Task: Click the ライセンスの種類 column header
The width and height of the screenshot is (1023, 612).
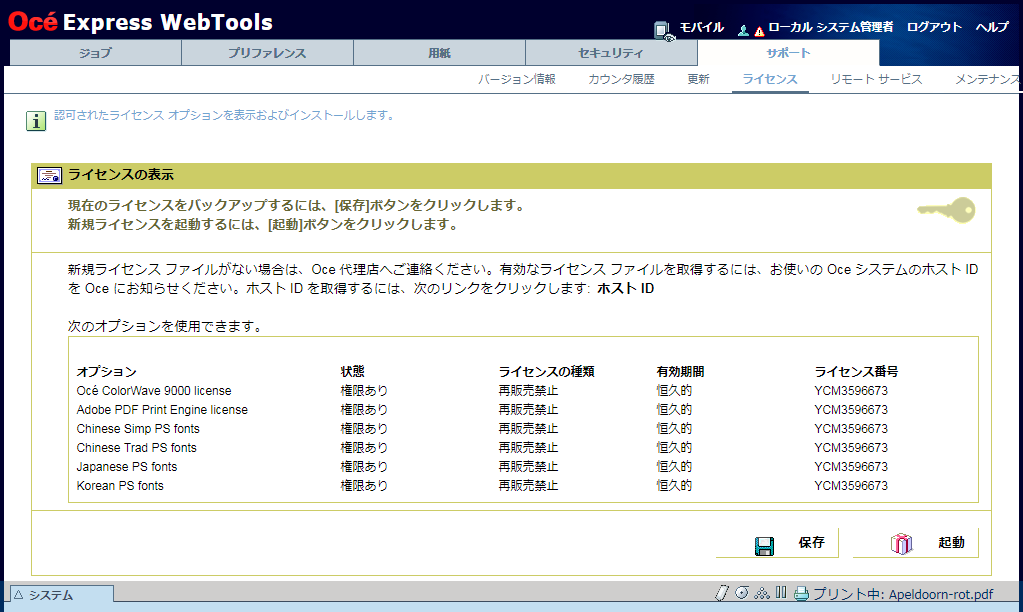Action: pos(547,371)
